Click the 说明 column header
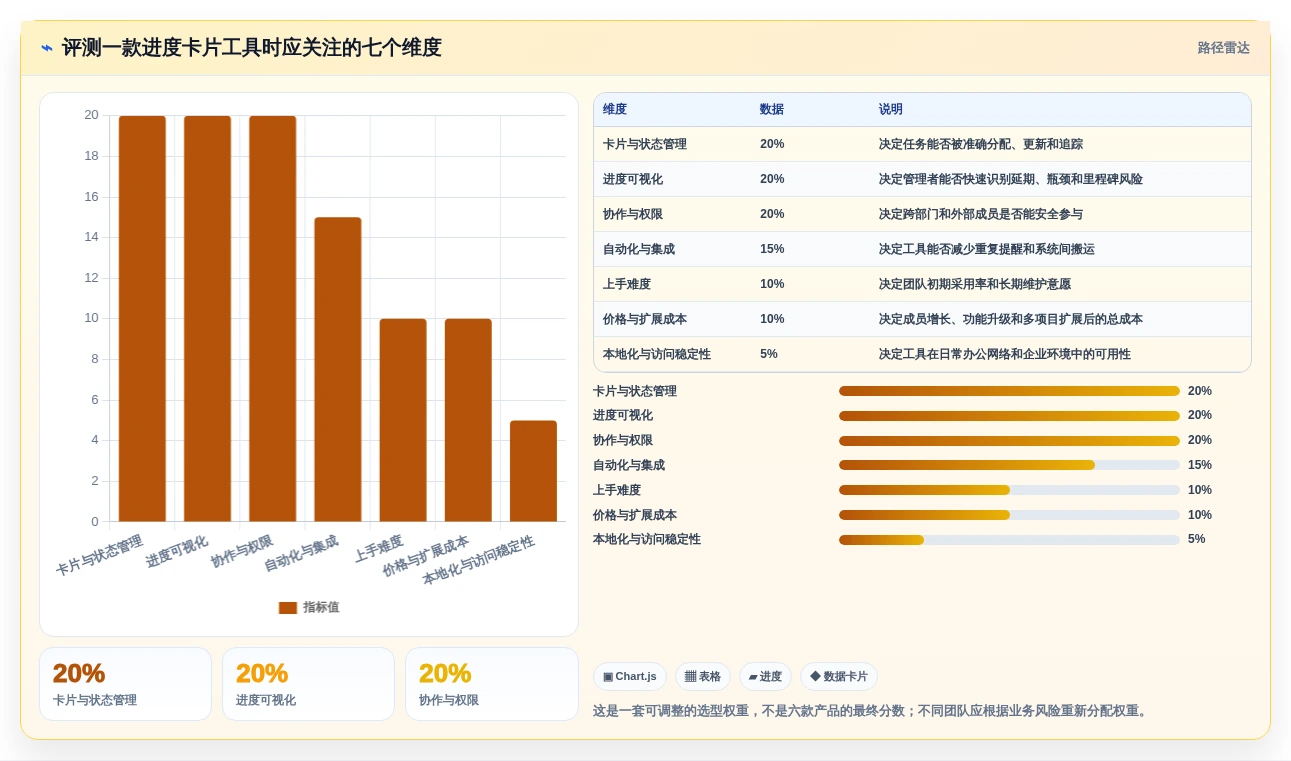 pos(891,109)
